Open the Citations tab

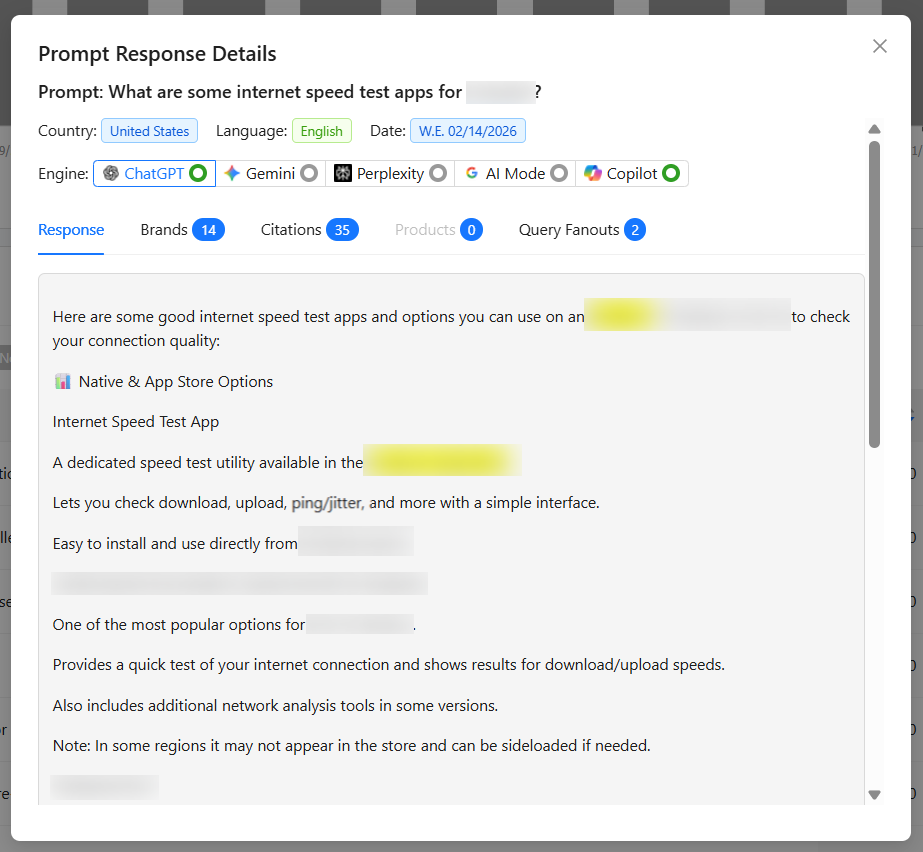[x=309, y=230]
